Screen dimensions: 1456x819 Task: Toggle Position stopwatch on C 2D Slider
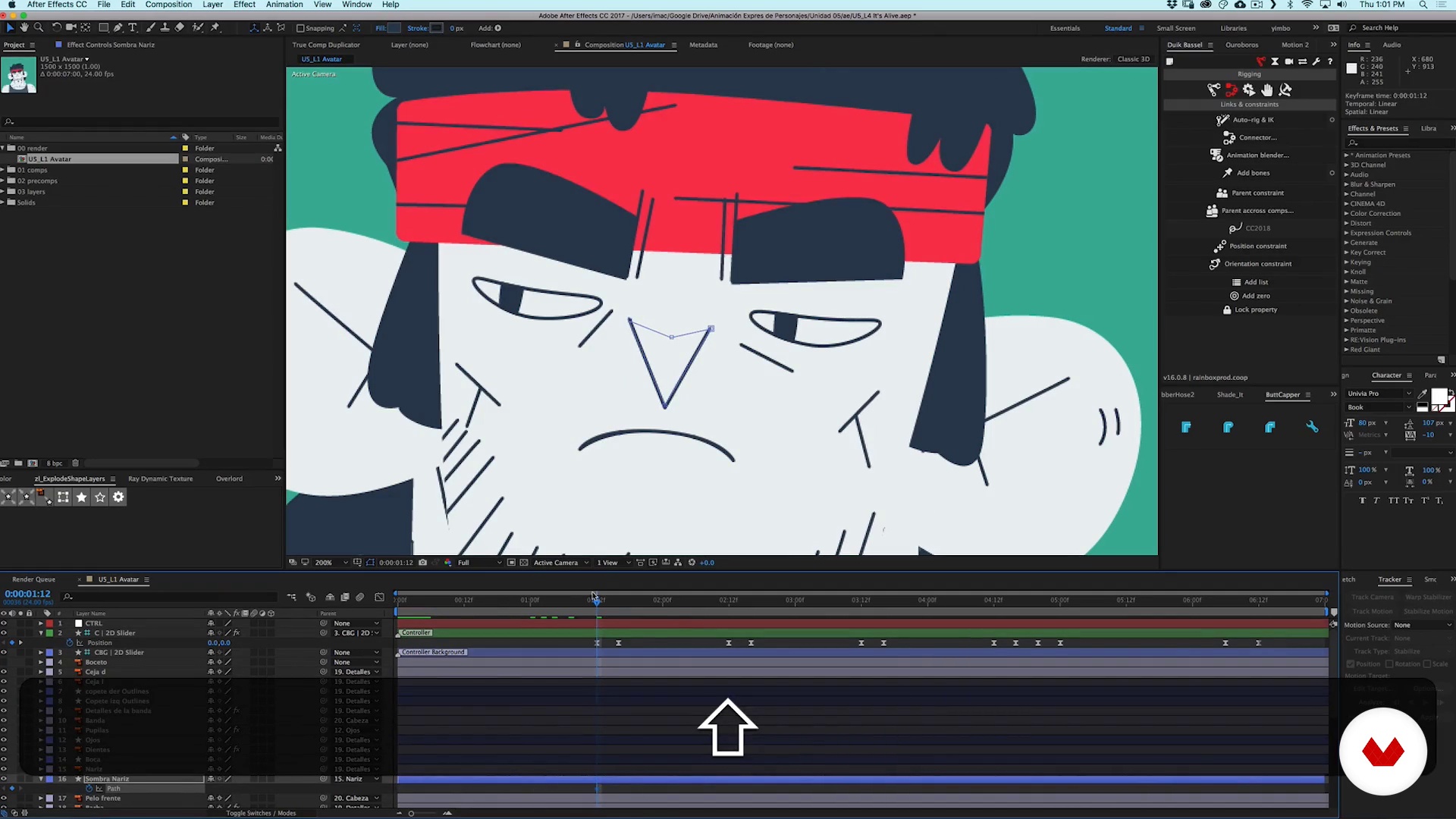point(70,642)
